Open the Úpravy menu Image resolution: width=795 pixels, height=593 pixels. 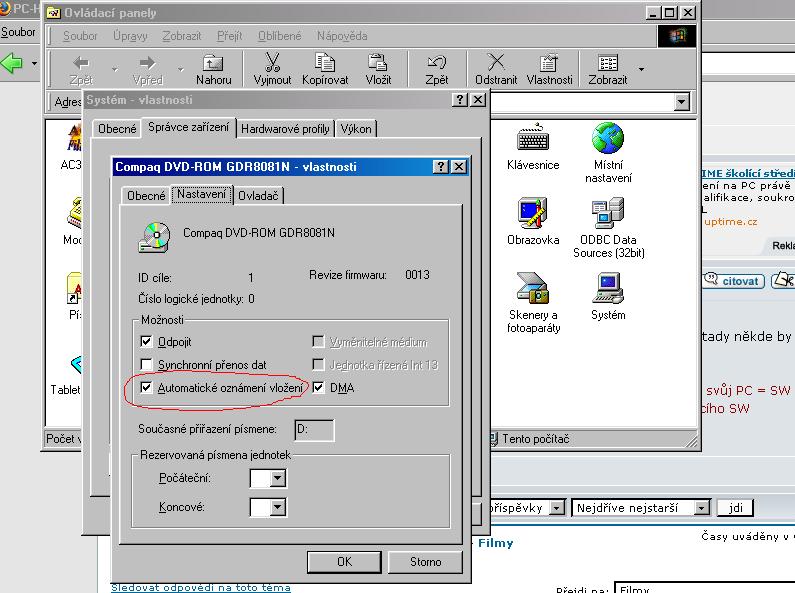[x=130, y=36]
